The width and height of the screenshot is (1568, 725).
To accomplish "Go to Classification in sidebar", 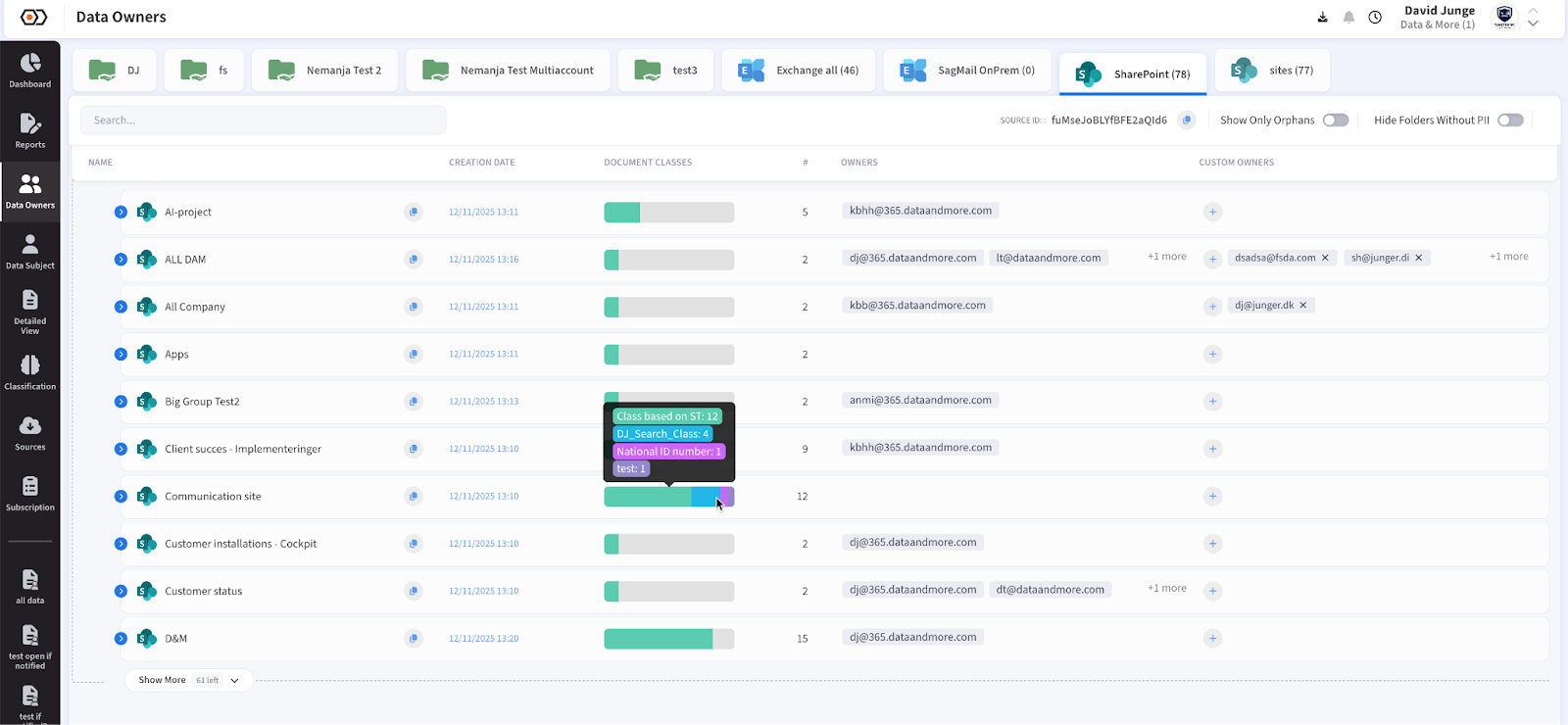I will click(x=30, y=372).
